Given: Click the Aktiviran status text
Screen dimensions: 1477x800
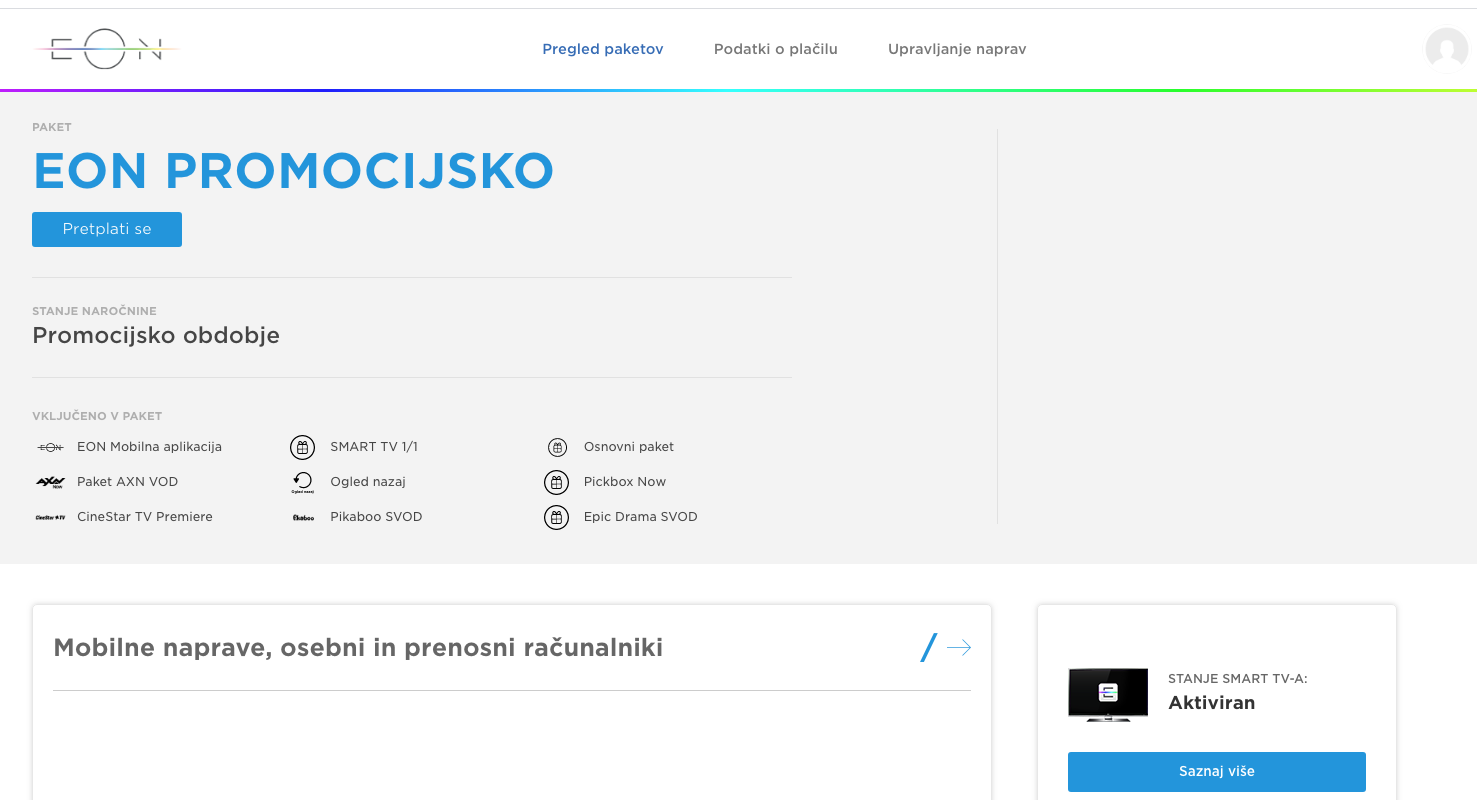Looking at the screenshot, I should coord(1212,703).
